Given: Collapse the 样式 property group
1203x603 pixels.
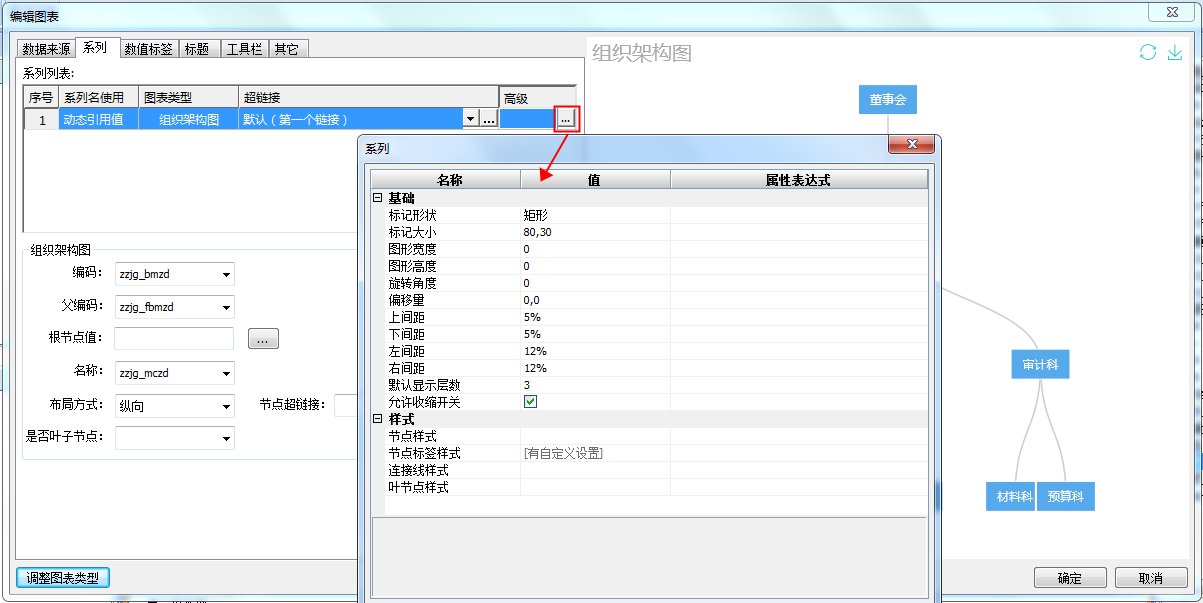Looking at the screenshot, I should point(378,419).
